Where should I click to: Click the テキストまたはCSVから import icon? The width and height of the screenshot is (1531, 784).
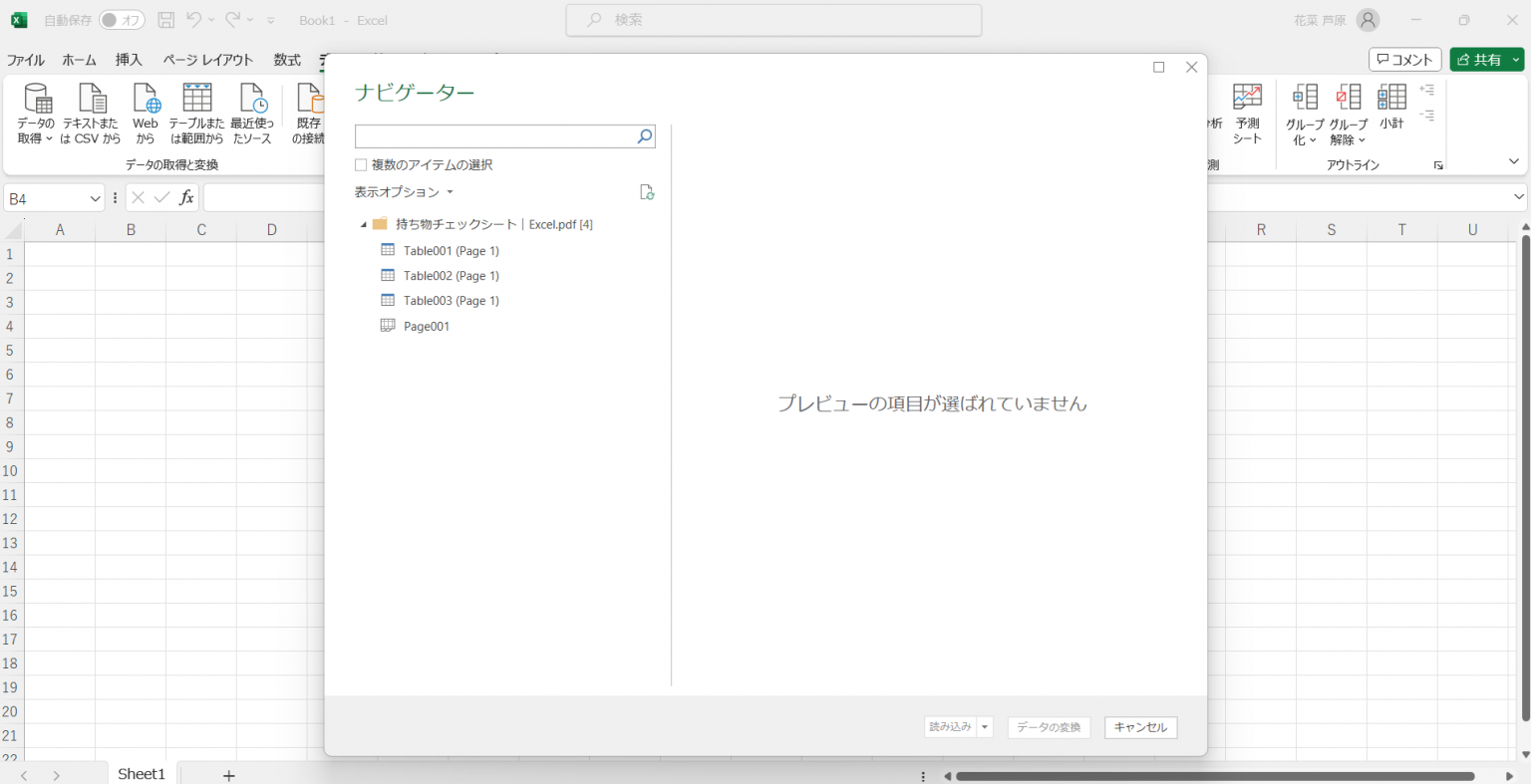coord(92,100)
